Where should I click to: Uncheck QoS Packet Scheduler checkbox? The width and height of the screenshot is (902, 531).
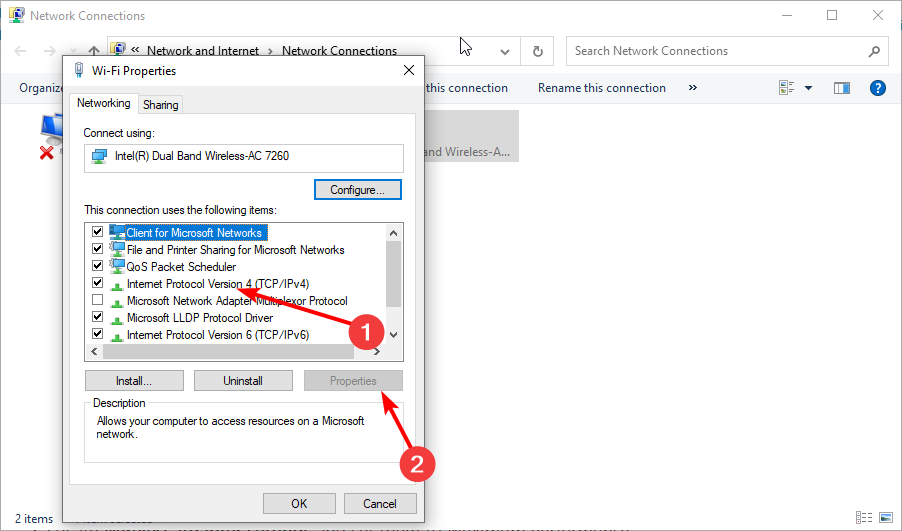[97, 266]
